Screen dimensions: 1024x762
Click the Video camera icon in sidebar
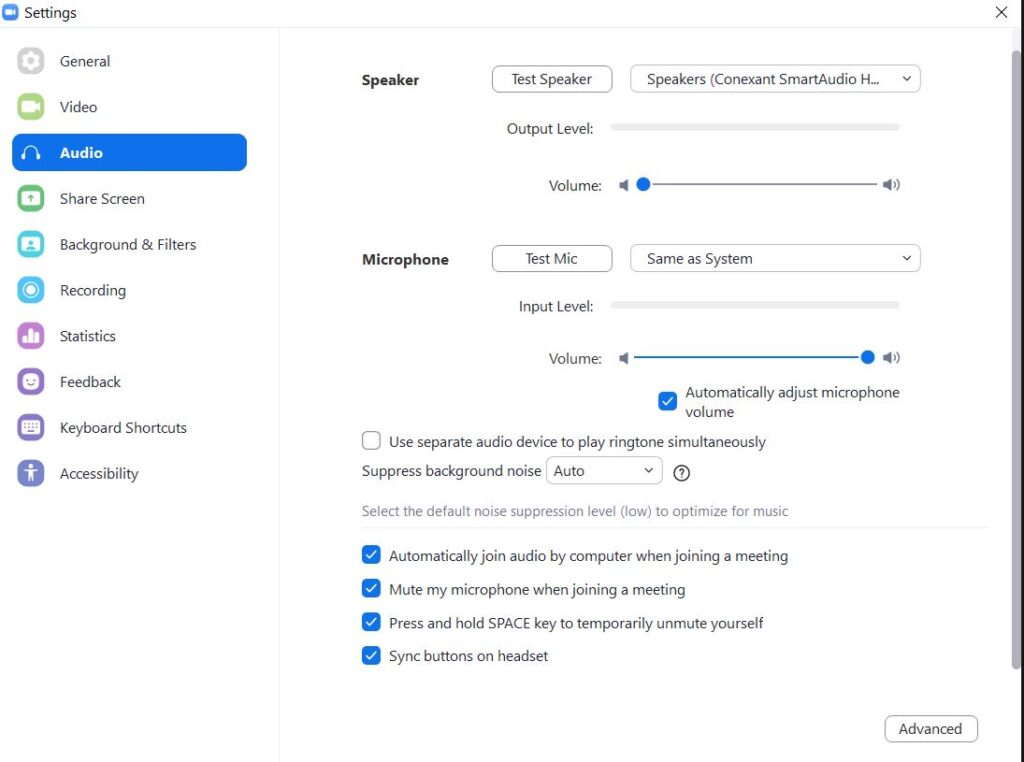pos(31,107)
